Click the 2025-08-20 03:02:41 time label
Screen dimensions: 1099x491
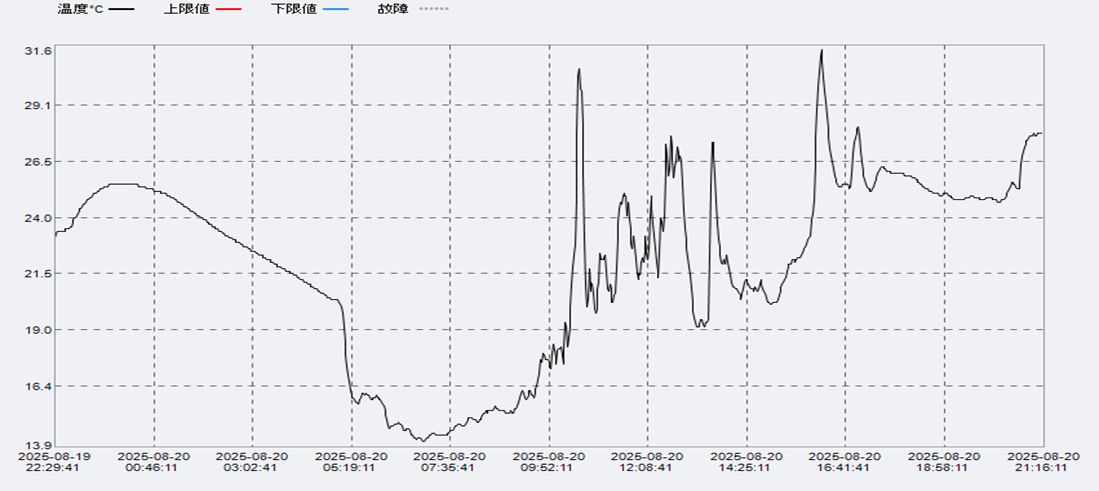click(x=253, y=462)
